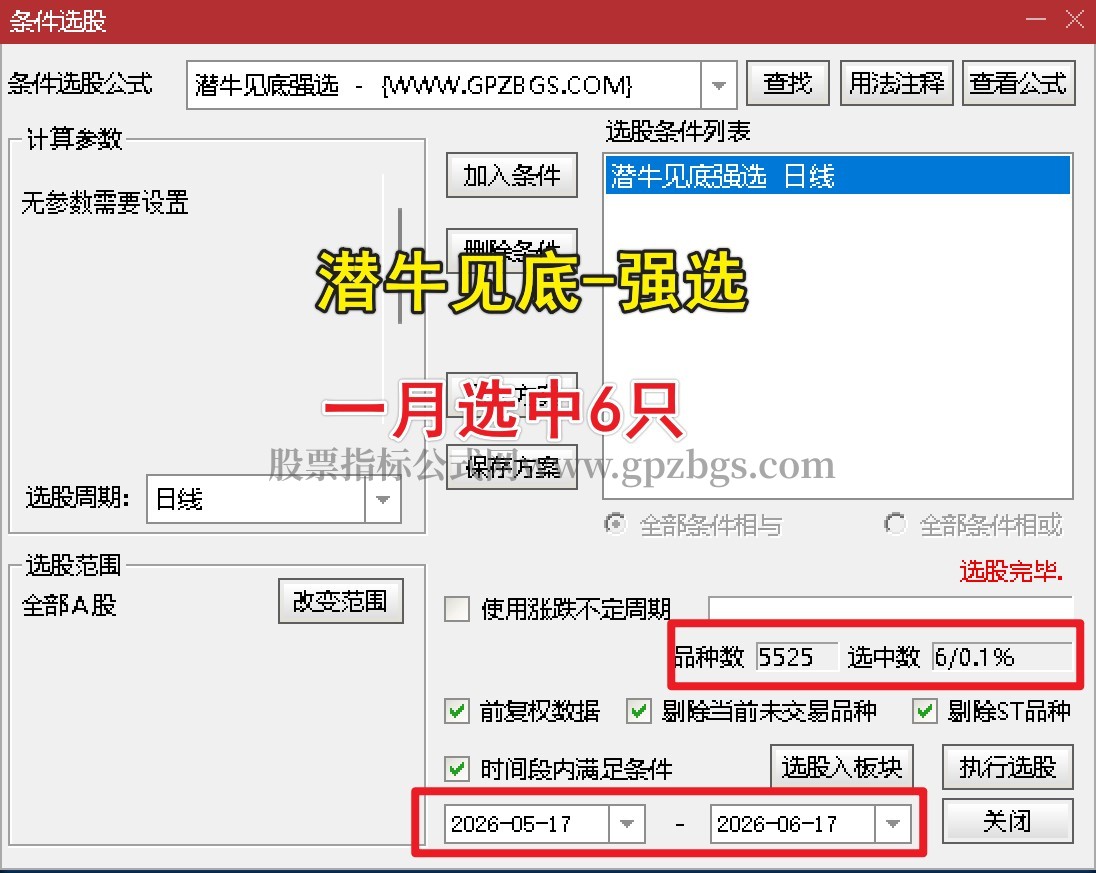Viewport: 1096px width, 873px height.
Task: Click the 查找 button
Action: [788, 83]
